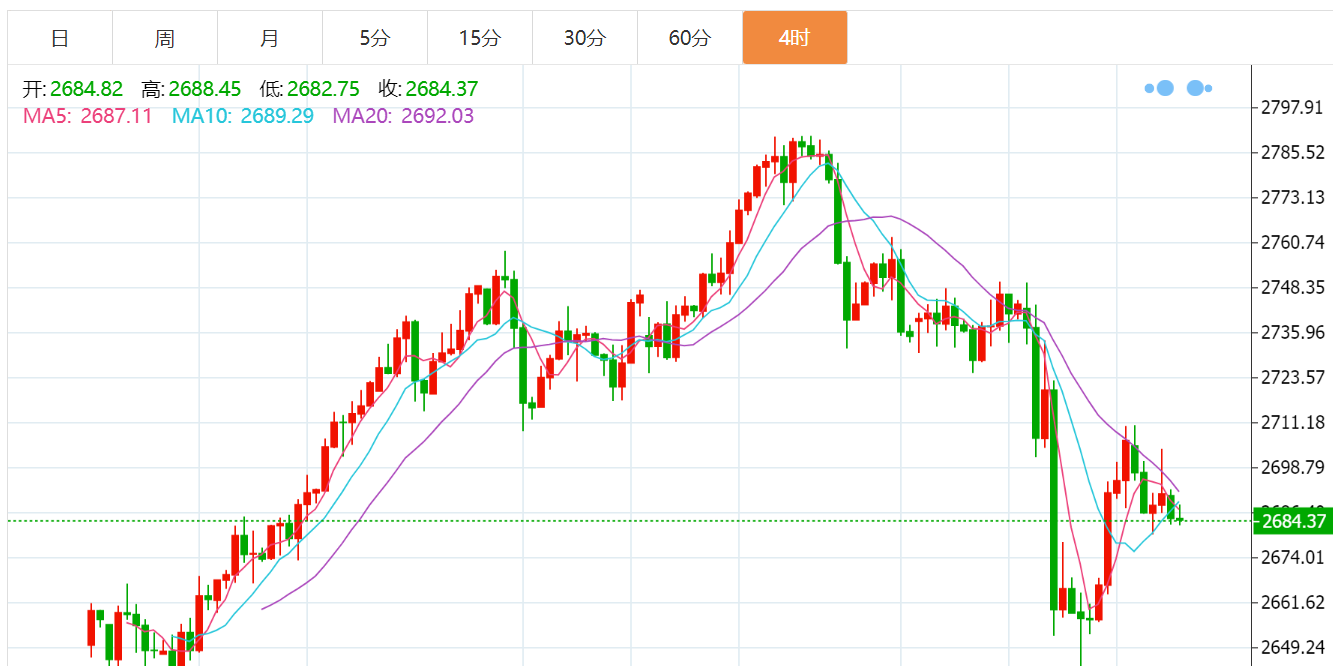Click the 2661.62 price axis label
The image size is (1333, 666).
tap(1295, 602)
